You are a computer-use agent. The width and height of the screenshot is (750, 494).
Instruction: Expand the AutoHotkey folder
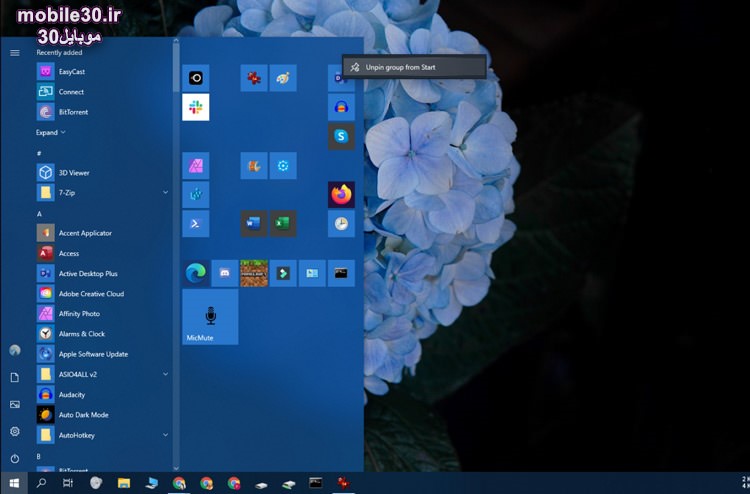pyautogui.click(x=165, y=435)
